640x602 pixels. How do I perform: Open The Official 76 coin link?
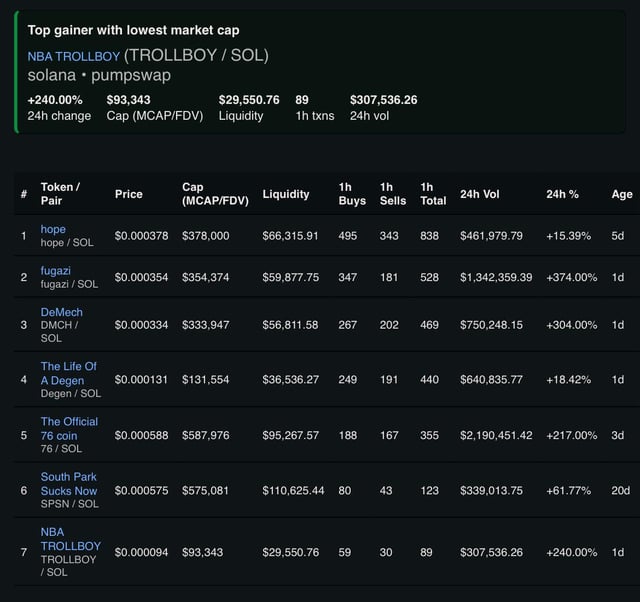69,428
